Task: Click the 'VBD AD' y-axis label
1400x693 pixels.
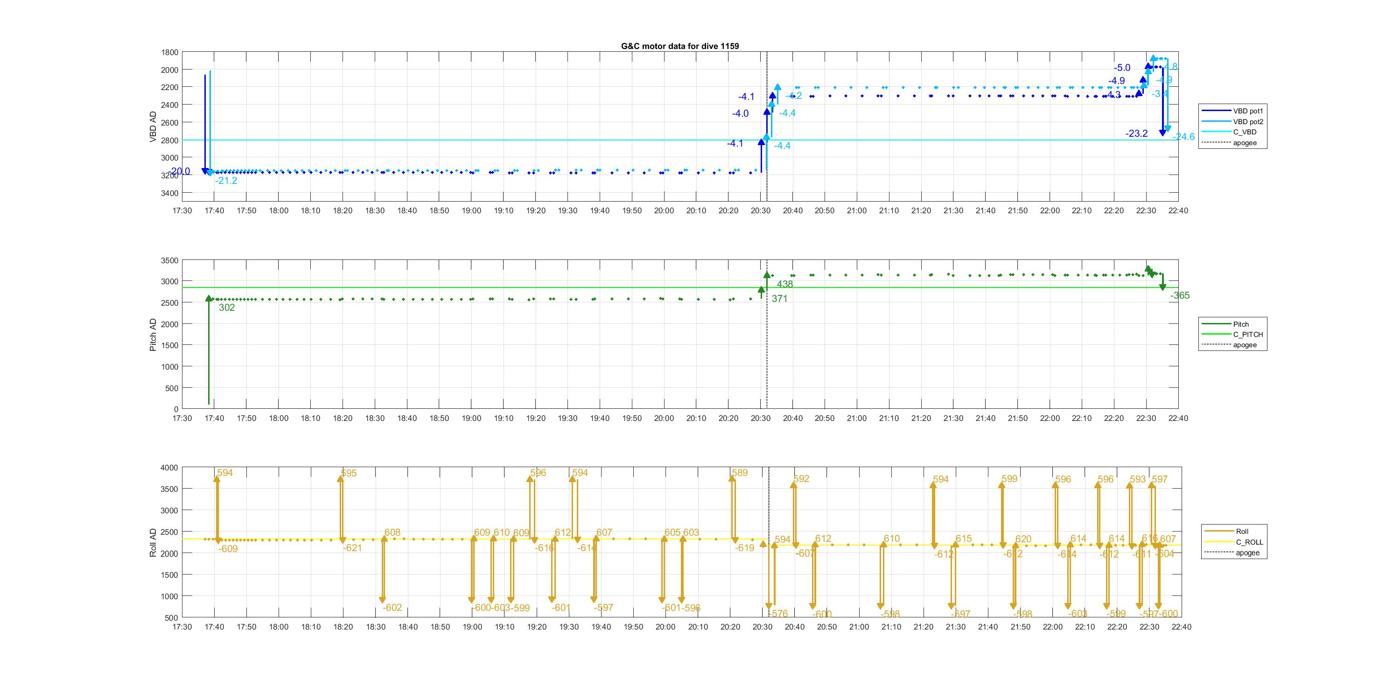Action: pyautogui.click(x=153, y=125)
